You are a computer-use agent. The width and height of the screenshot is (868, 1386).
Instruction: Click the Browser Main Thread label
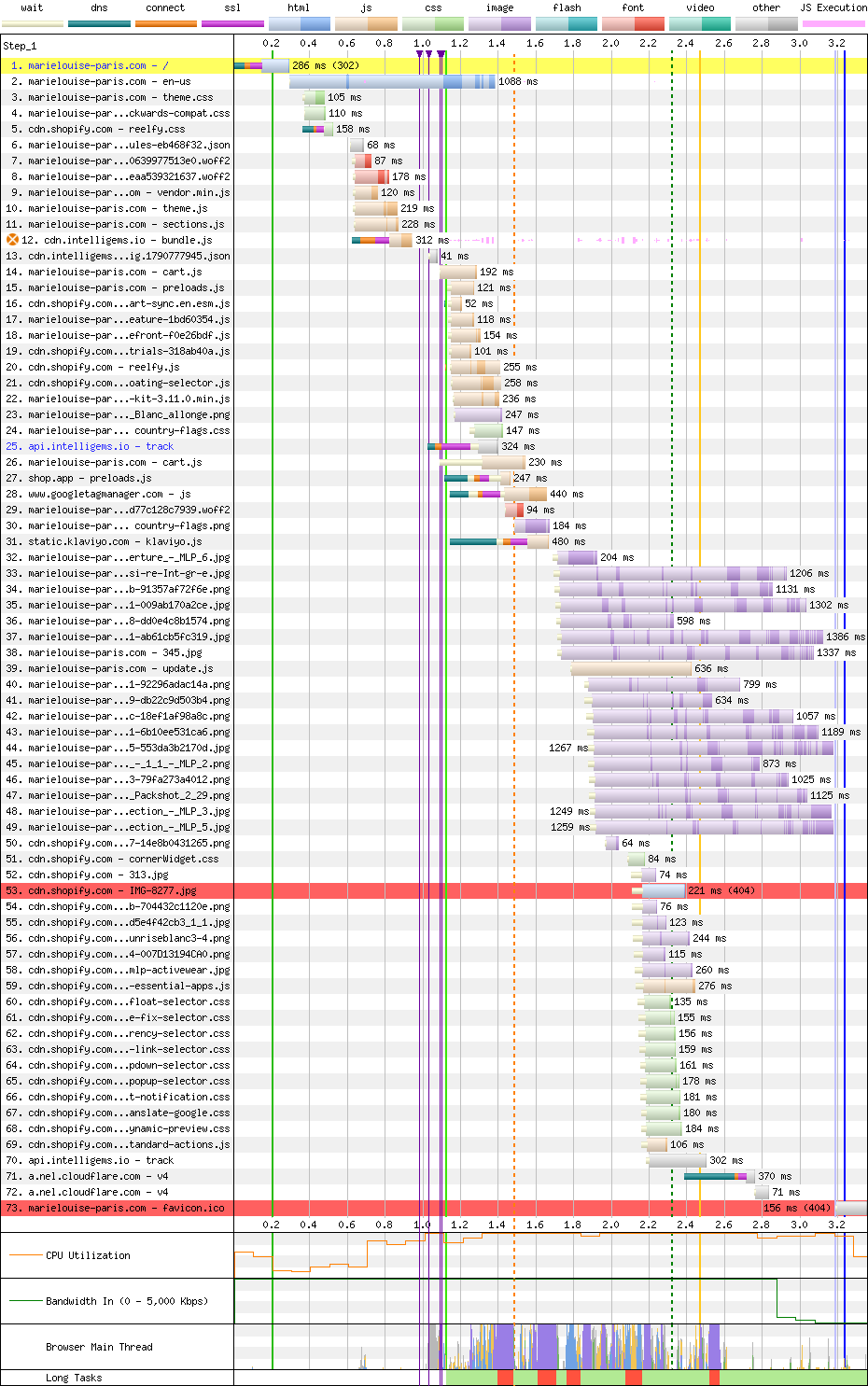[99, 1347]
